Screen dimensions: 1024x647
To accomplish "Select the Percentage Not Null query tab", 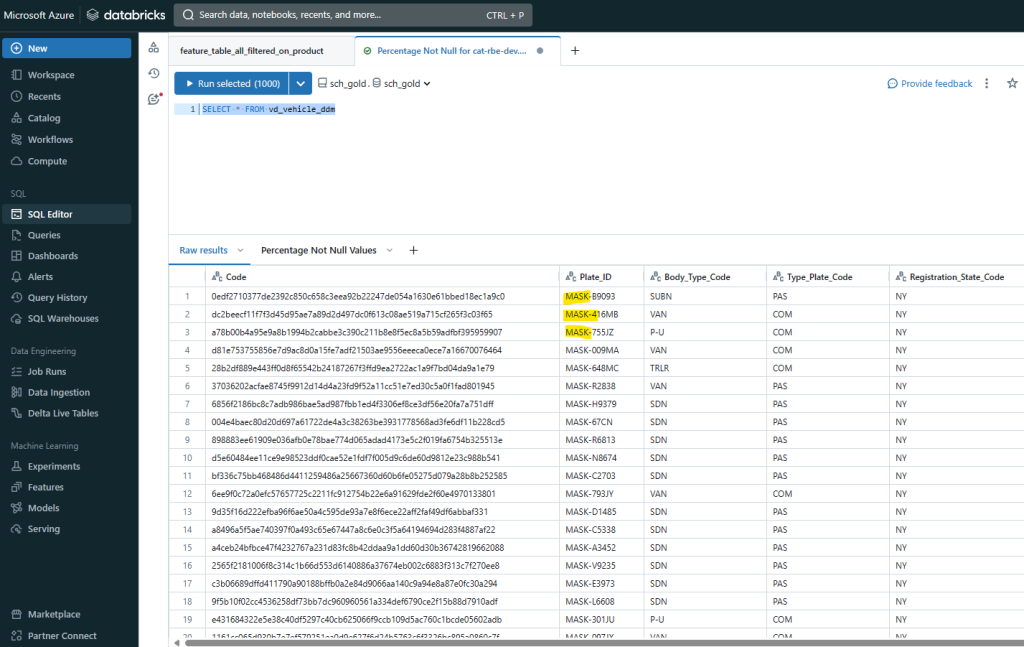I will pyautogui.click(x=452, y=51).
